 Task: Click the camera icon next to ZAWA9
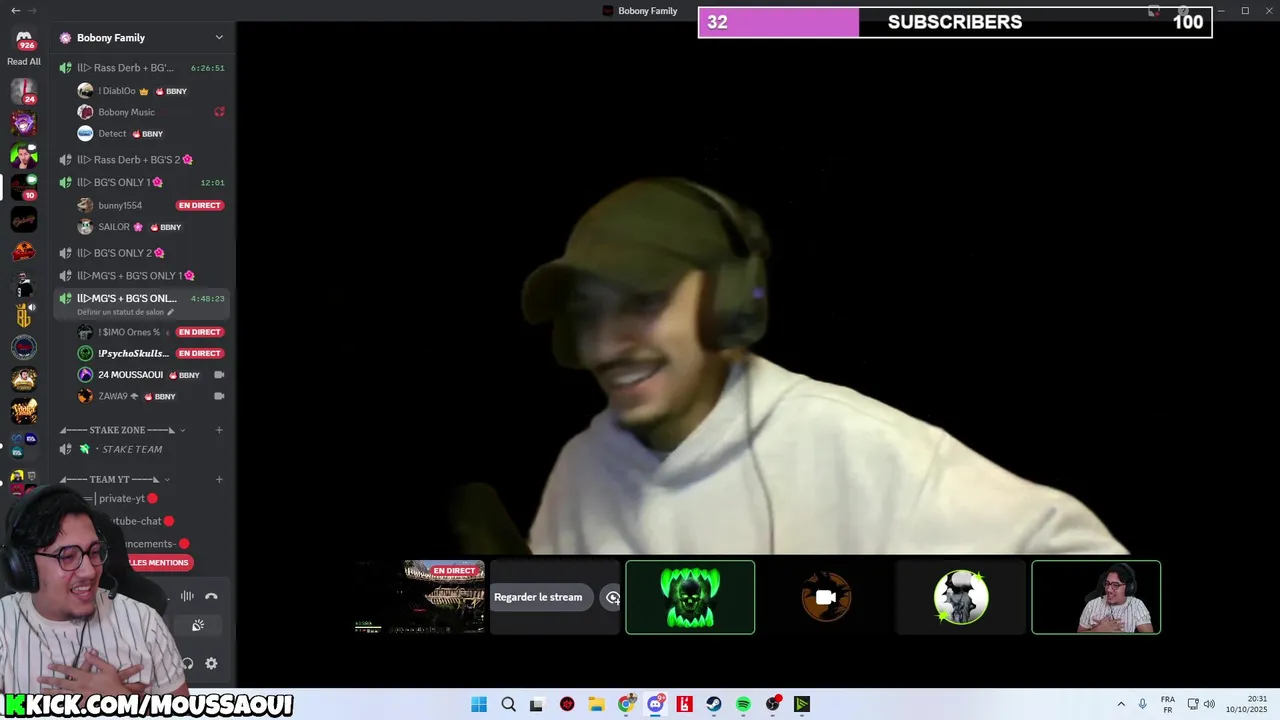pos(219,396)
